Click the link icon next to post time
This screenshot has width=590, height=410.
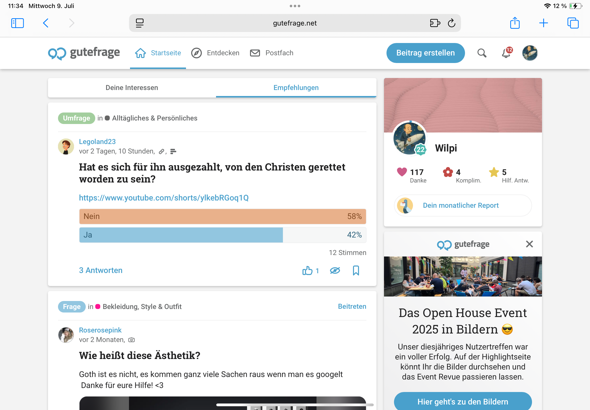pyautogui.click(x=162, y=152)
